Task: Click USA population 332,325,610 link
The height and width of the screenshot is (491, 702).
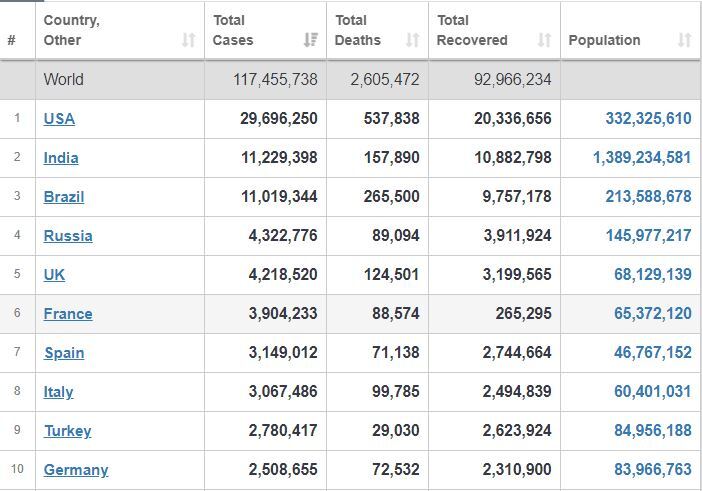Action: pyautogui.click(x=648, y=119)
